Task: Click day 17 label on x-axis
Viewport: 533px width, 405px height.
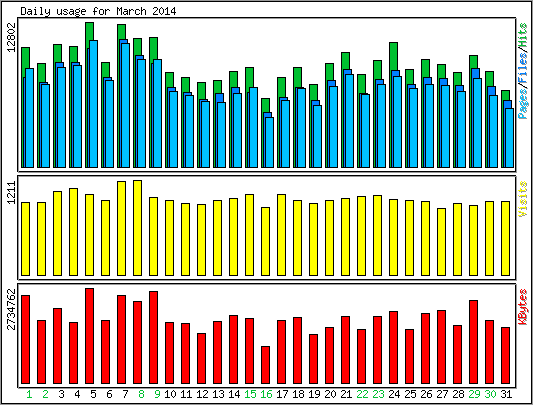Action: 282,394
